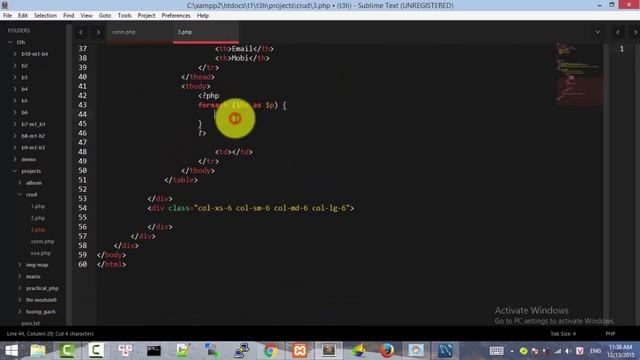Select 3.php in the sidebar
The height and width of the screenshot is (360, 640).
tap(38, 230)
